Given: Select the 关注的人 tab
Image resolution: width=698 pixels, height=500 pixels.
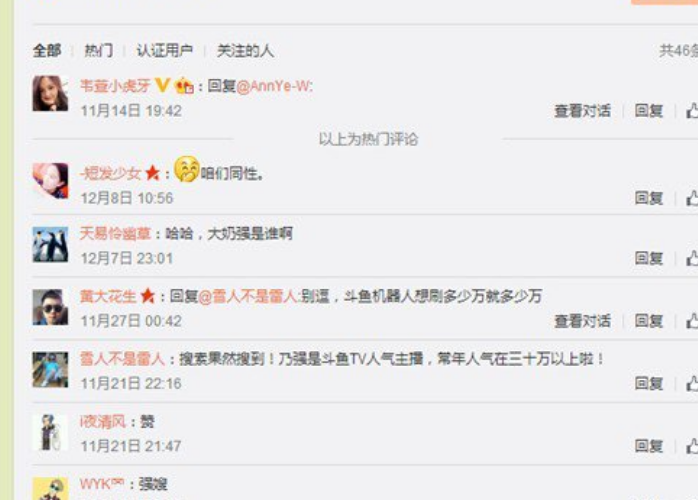Looking at the screenshot, I should pyautogui.click(x=245, y=50).
